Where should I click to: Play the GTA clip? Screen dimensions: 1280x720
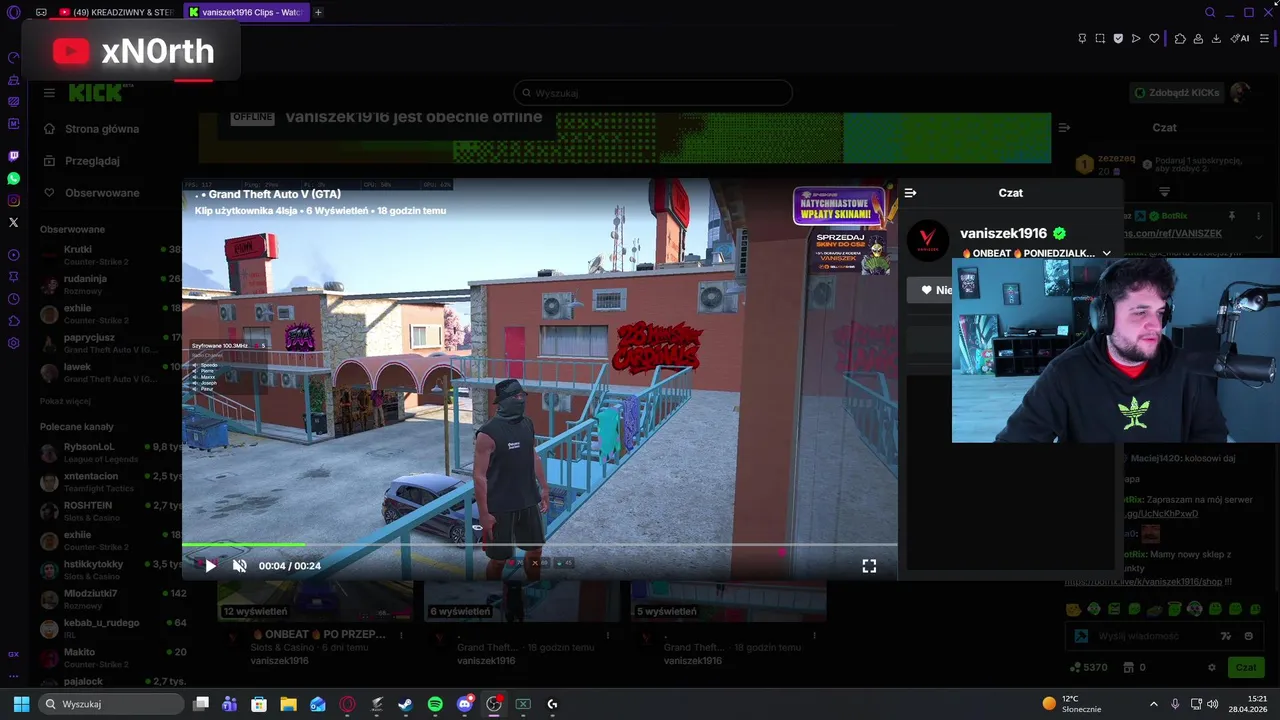(210, 566)
